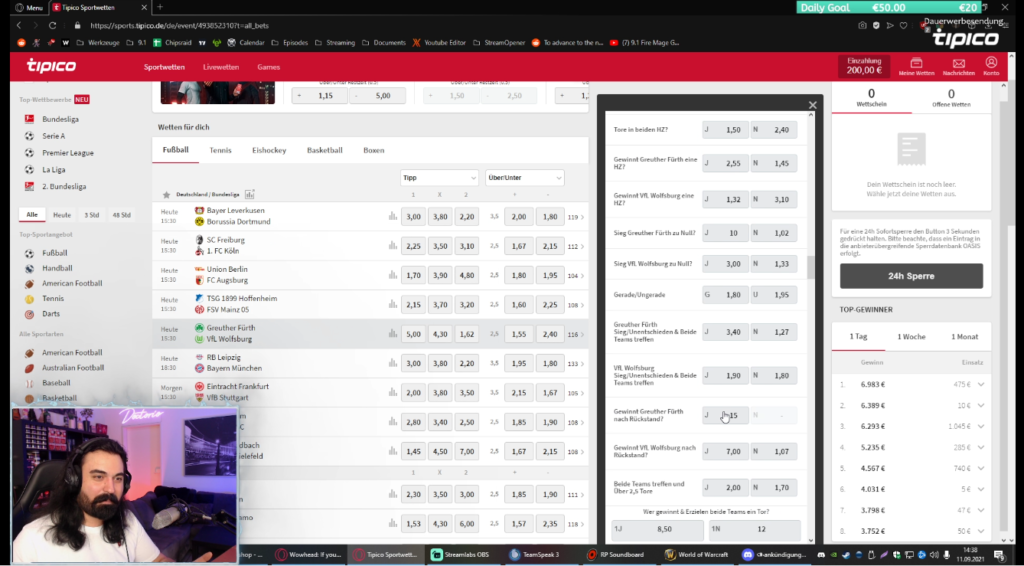The height and width of the screenshot is (566, 1024).
Task: Switch to the Basketball tab
Action: pos(325,150)
